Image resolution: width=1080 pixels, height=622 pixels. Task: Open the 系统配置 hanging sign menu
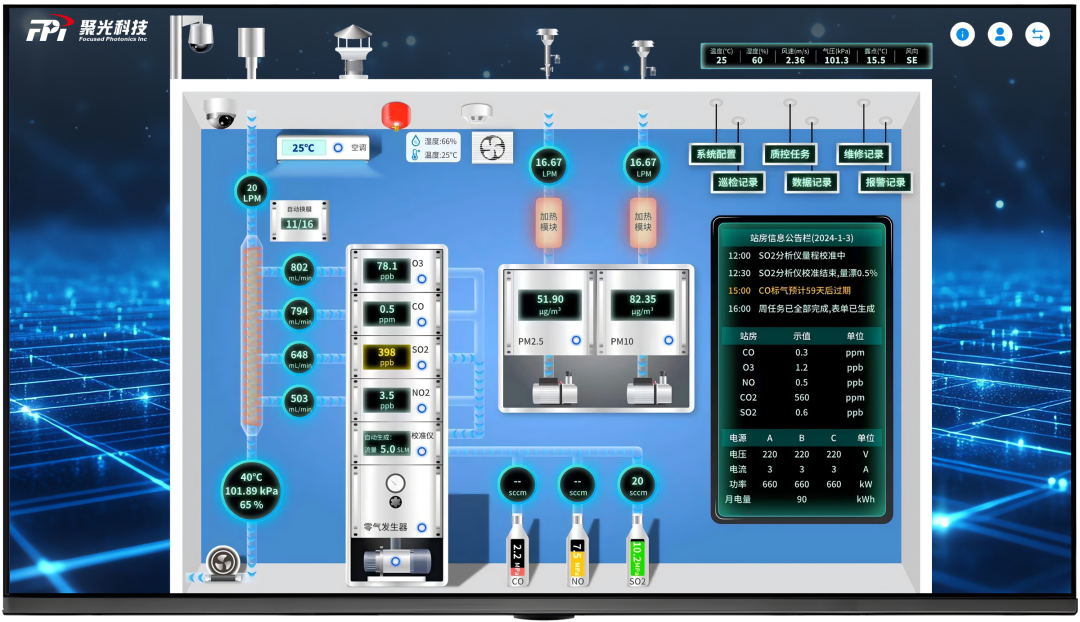(x=716, y=154)
